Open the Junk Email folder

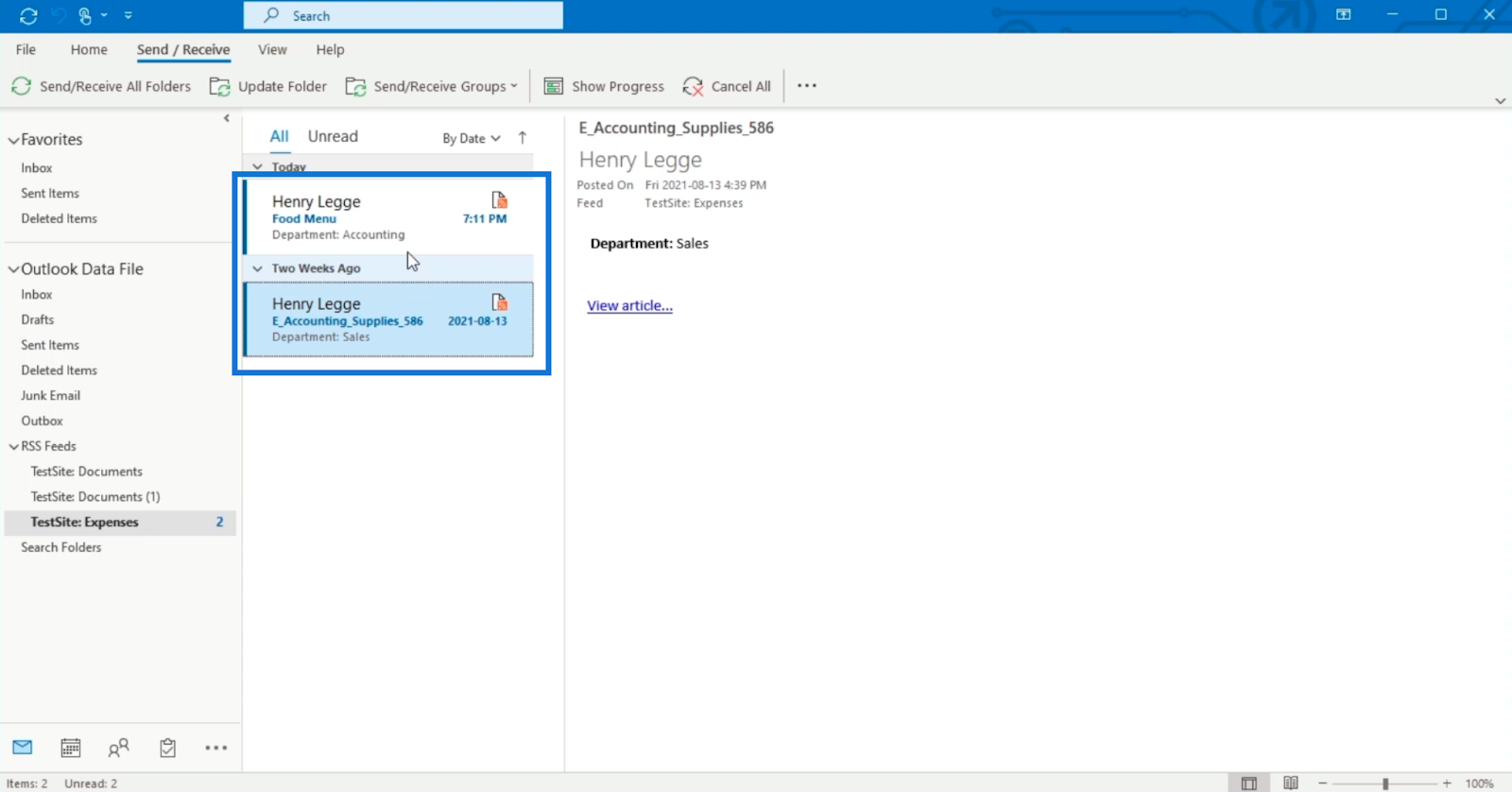pyautogui.click(x=51, y=395)
